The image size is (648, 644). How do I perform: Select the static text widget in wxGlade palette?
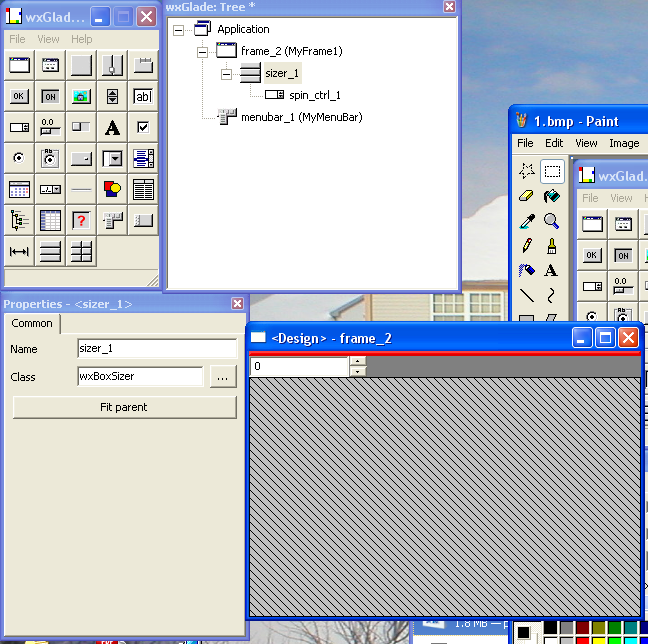point(112,127)
